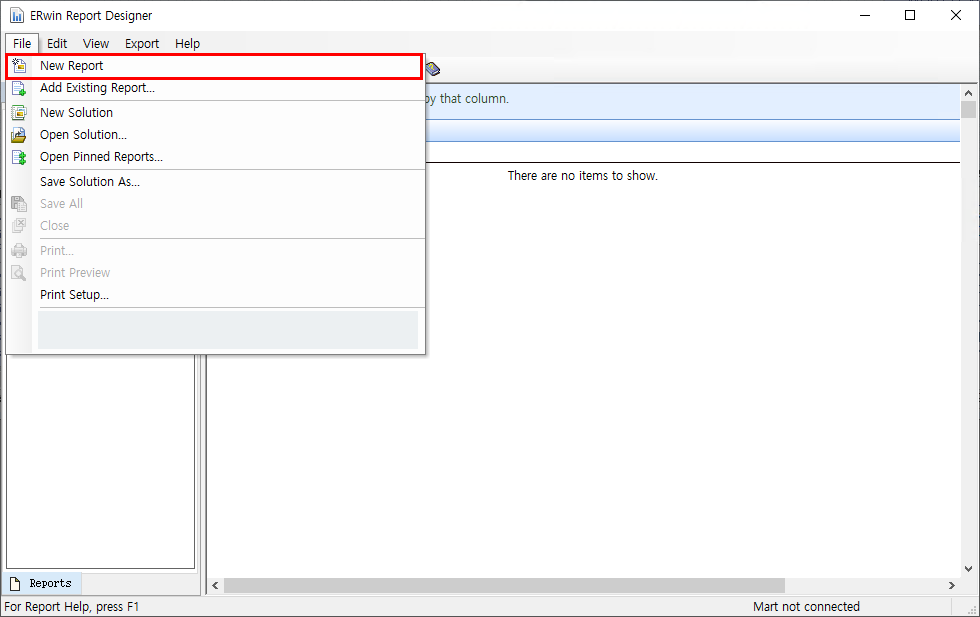Close the ERwin Report Designer window
This screenshot has height=617, width=980.
pyautogui.click(x=956, y=16)
